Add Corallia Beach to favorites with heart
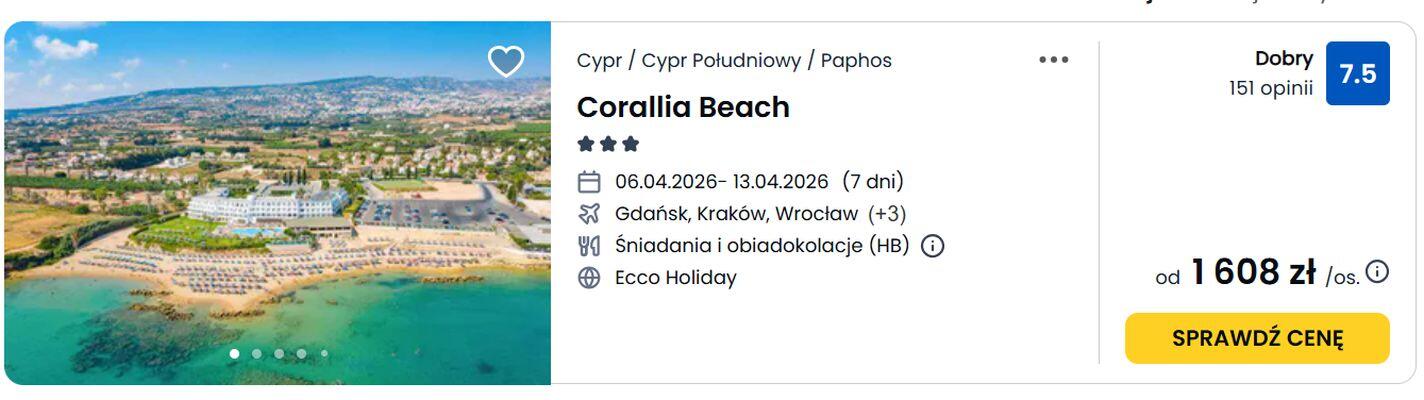 pyautogui.click(x=506, y=62)
